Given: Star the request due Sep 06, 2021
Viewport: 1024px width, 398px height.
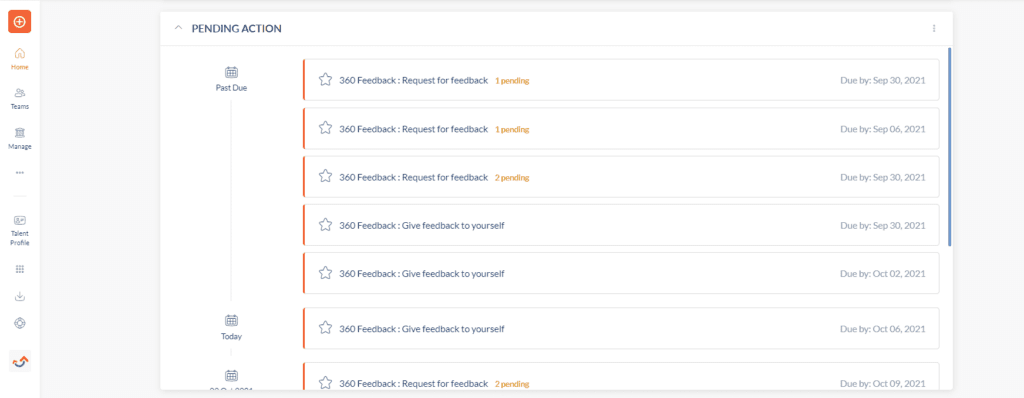Looking at the screenshot, I should point(325,129).
